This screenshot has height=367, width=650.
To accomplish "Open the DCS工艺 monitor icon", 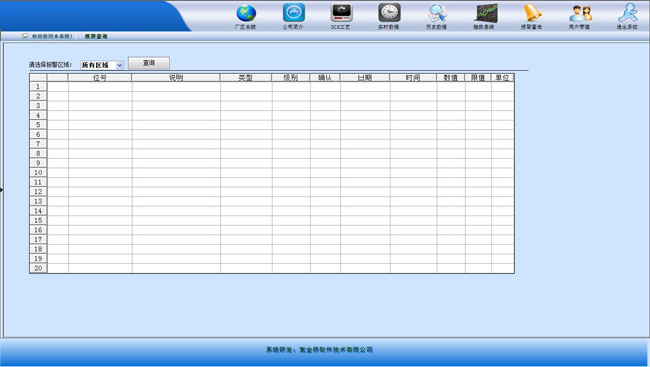I will (341, 12).
